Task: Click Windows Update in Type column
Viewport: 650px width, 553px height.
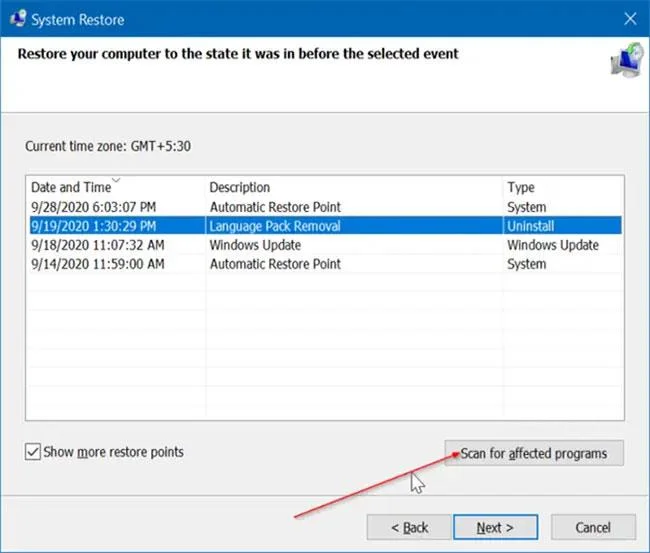Action: (x=553, y=245)
